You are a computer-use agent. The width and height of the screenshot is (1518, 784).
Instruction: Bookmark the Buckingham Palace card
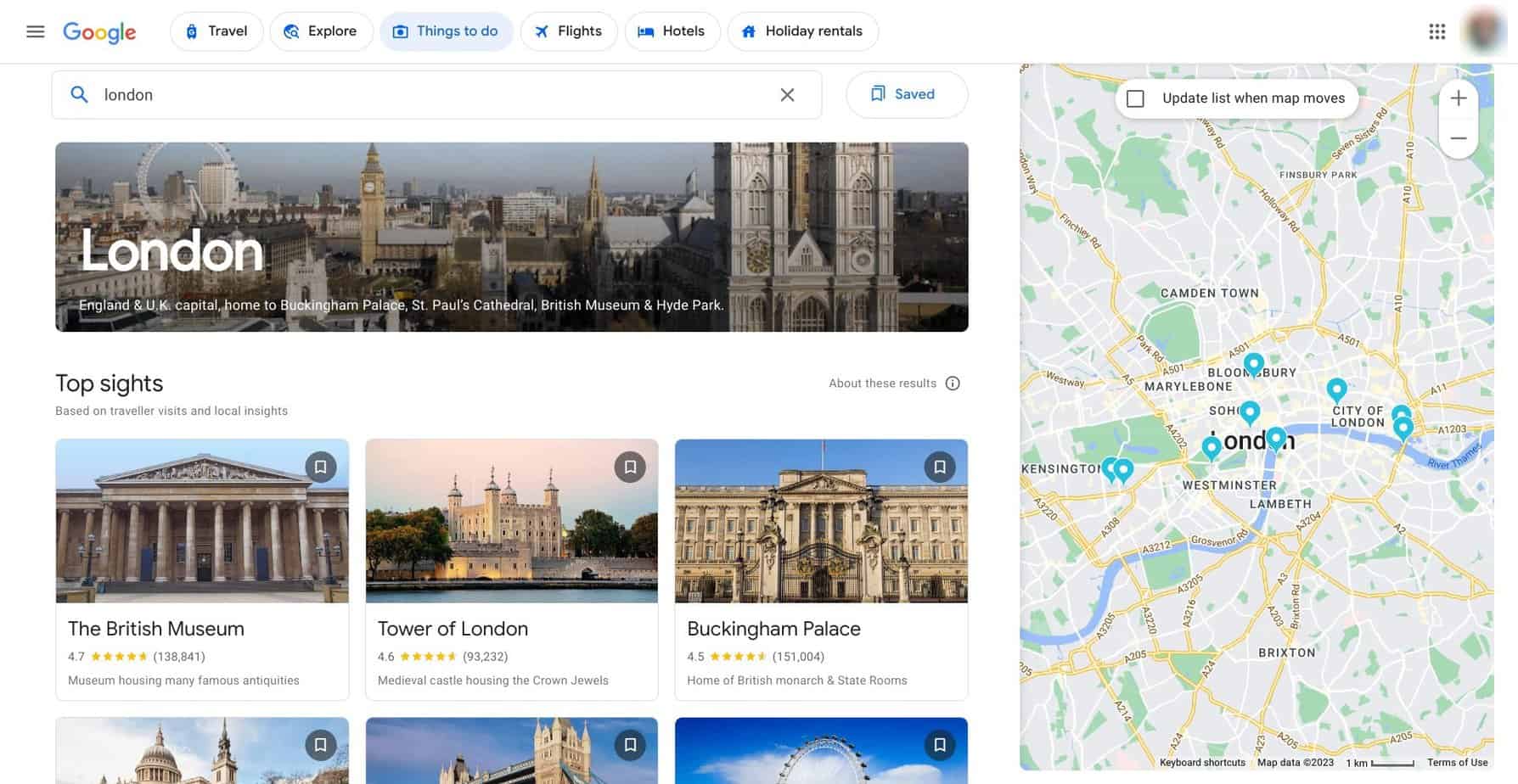point(939,467)
